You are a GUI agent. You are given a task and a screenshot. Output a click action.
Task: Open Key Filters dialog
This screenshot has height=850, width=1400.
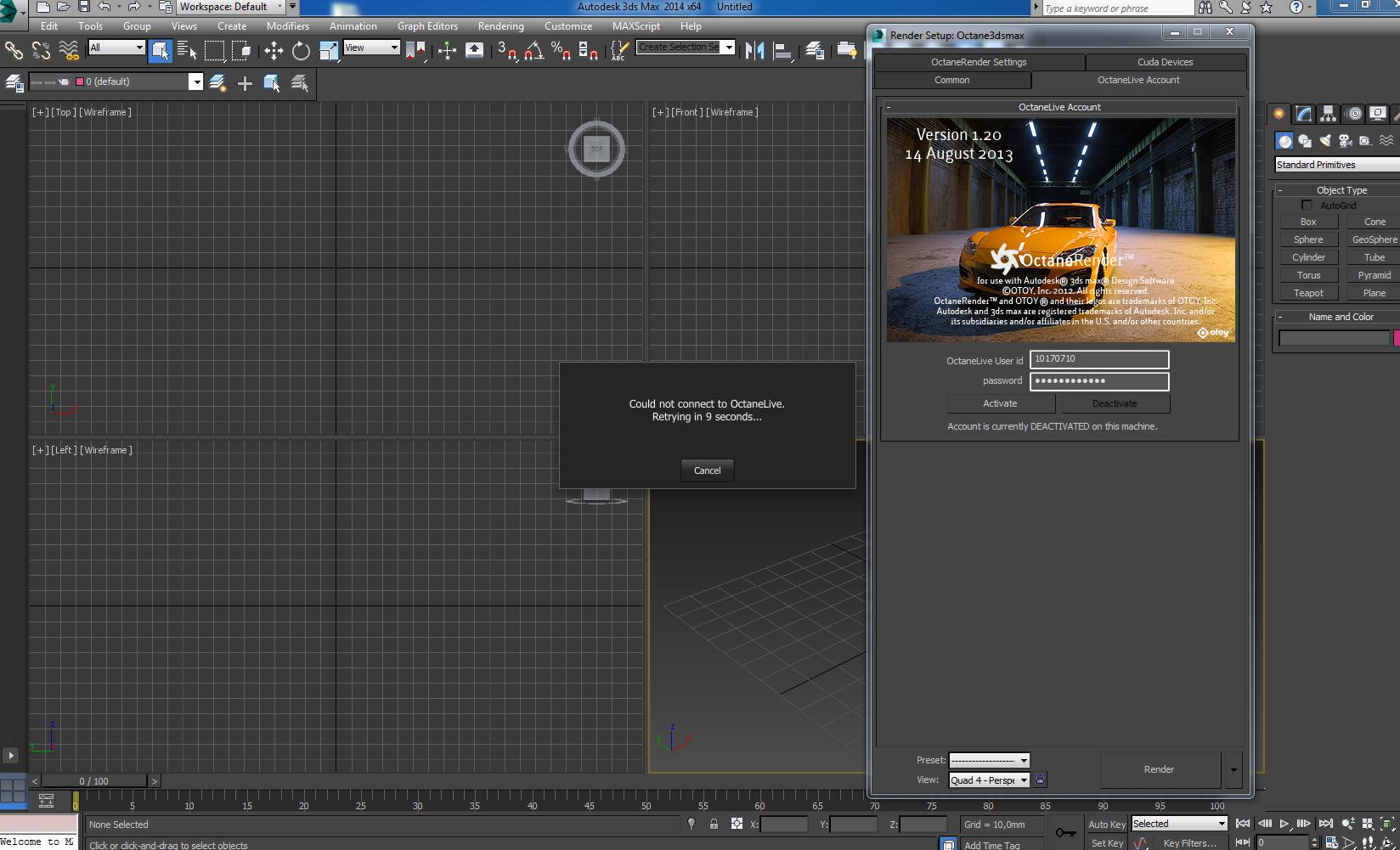click(1189, 843)
